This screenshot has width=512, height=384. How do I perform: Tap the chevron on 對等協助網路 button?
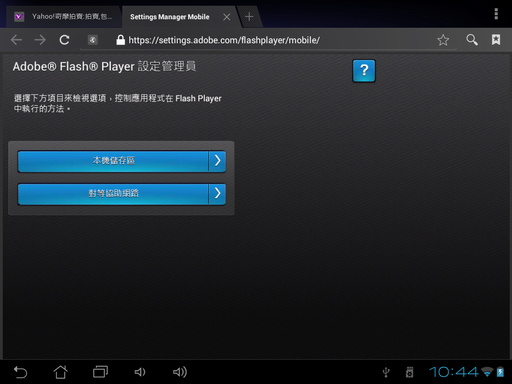click(217, 194)
